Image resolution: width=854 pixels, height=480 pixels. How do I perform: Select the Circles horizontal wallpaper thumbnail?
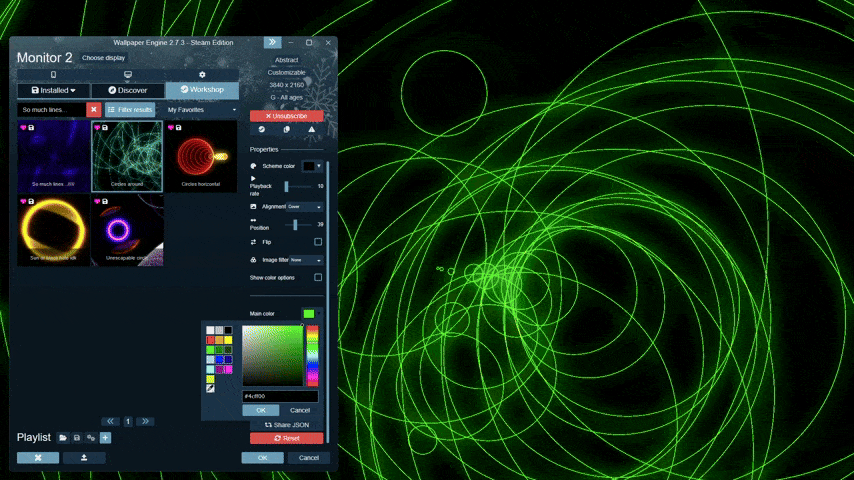coord(201,155)
